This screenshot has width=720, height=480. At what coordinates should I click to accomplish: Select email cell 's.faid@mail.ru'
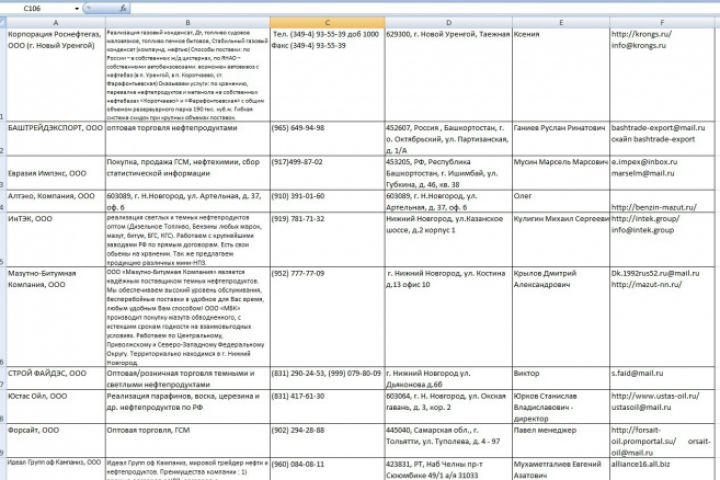point(662,378)
